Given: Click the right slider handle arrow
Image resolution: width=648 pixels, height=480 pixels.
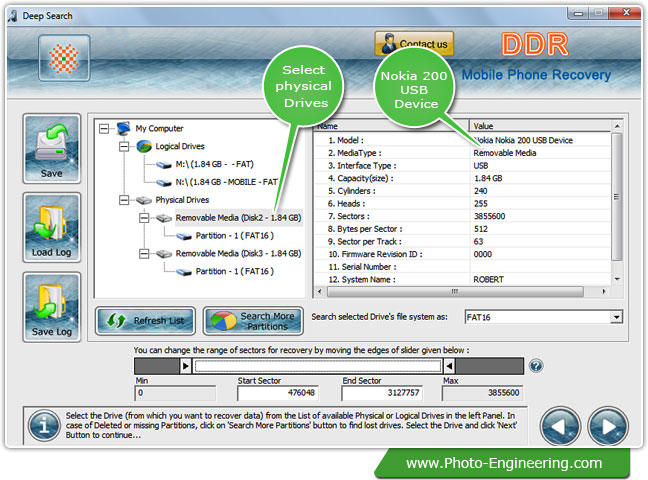Looking at the screenshot, I should [450, 366].
